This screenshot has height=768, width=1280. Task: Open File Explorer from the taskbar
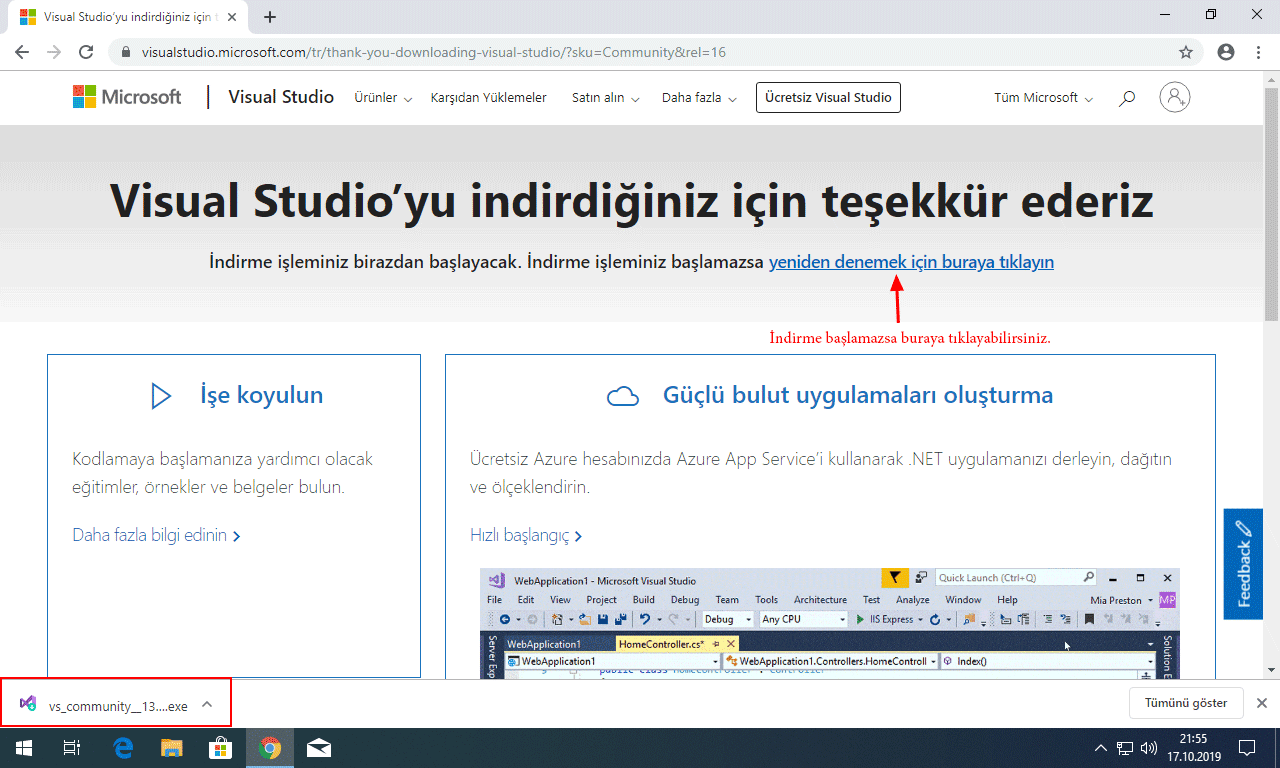[x=172, y=748]
